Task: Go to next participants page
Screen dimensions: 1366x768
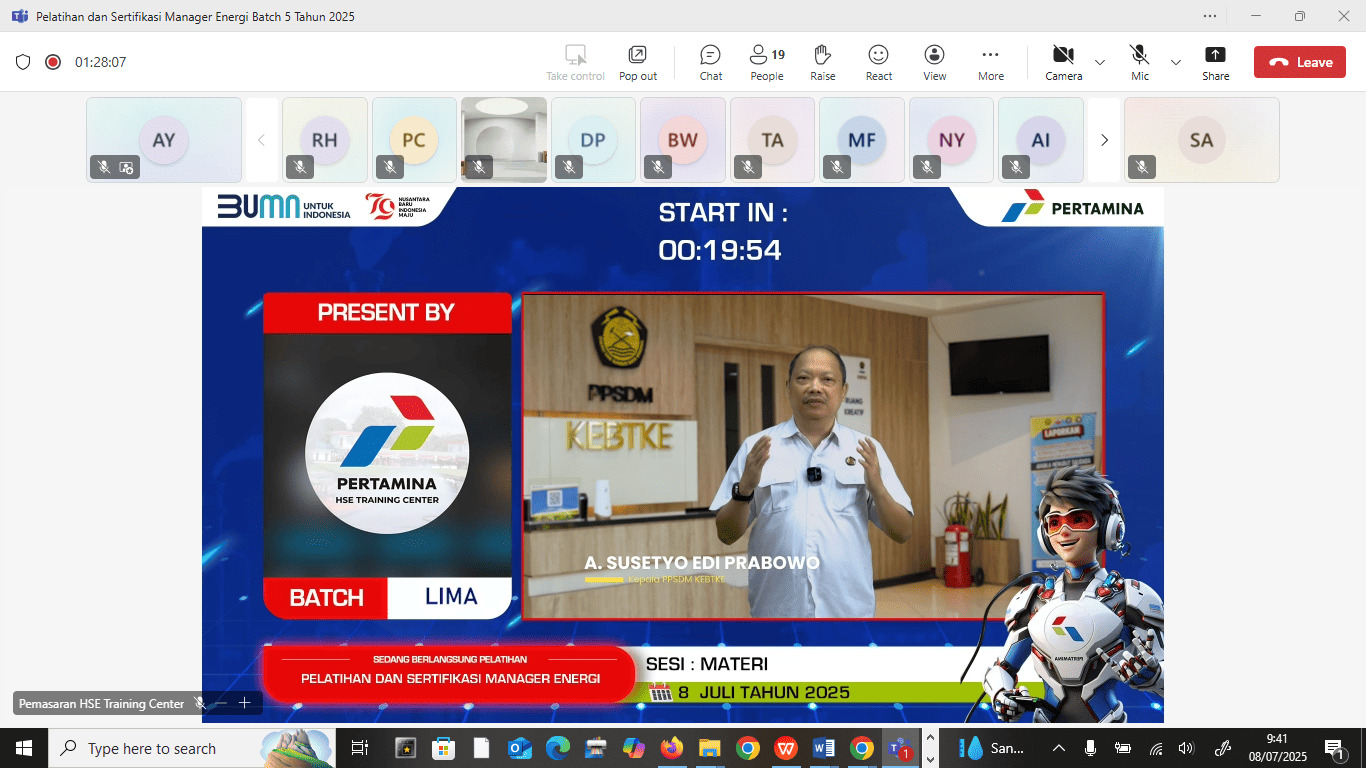Action: [1104, 140]
